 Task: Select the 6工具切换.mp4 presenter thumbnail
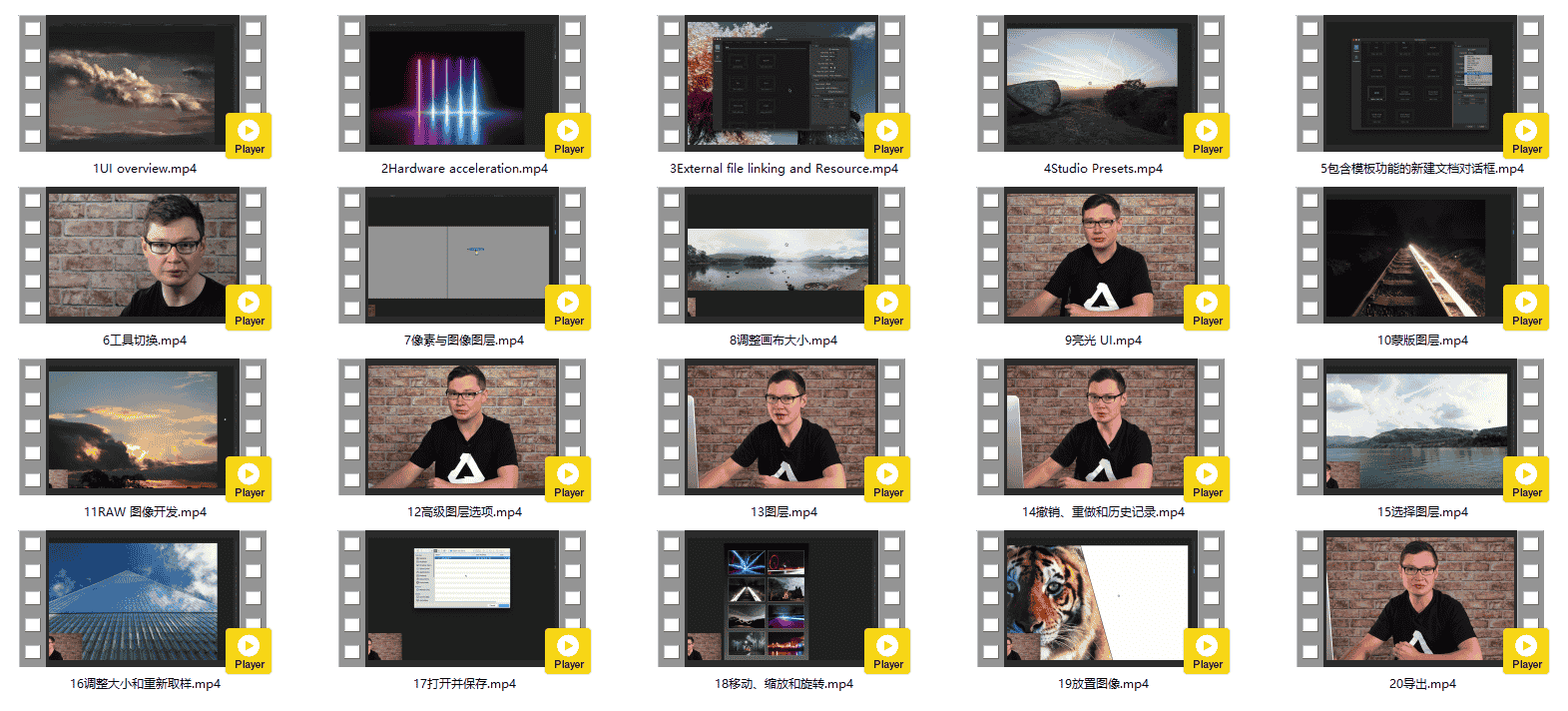pyautogui.click(x=143, y=256)
